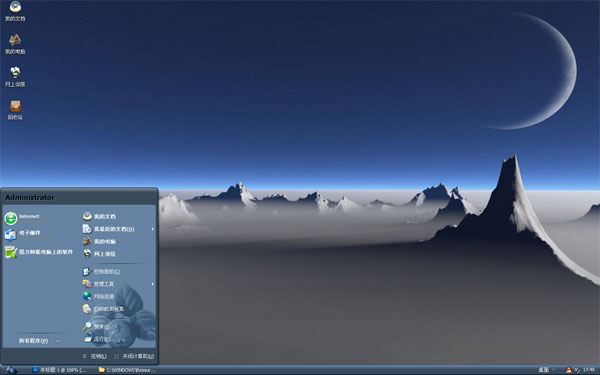Open 打印机和传真 printers and faxes

point(103,309)
